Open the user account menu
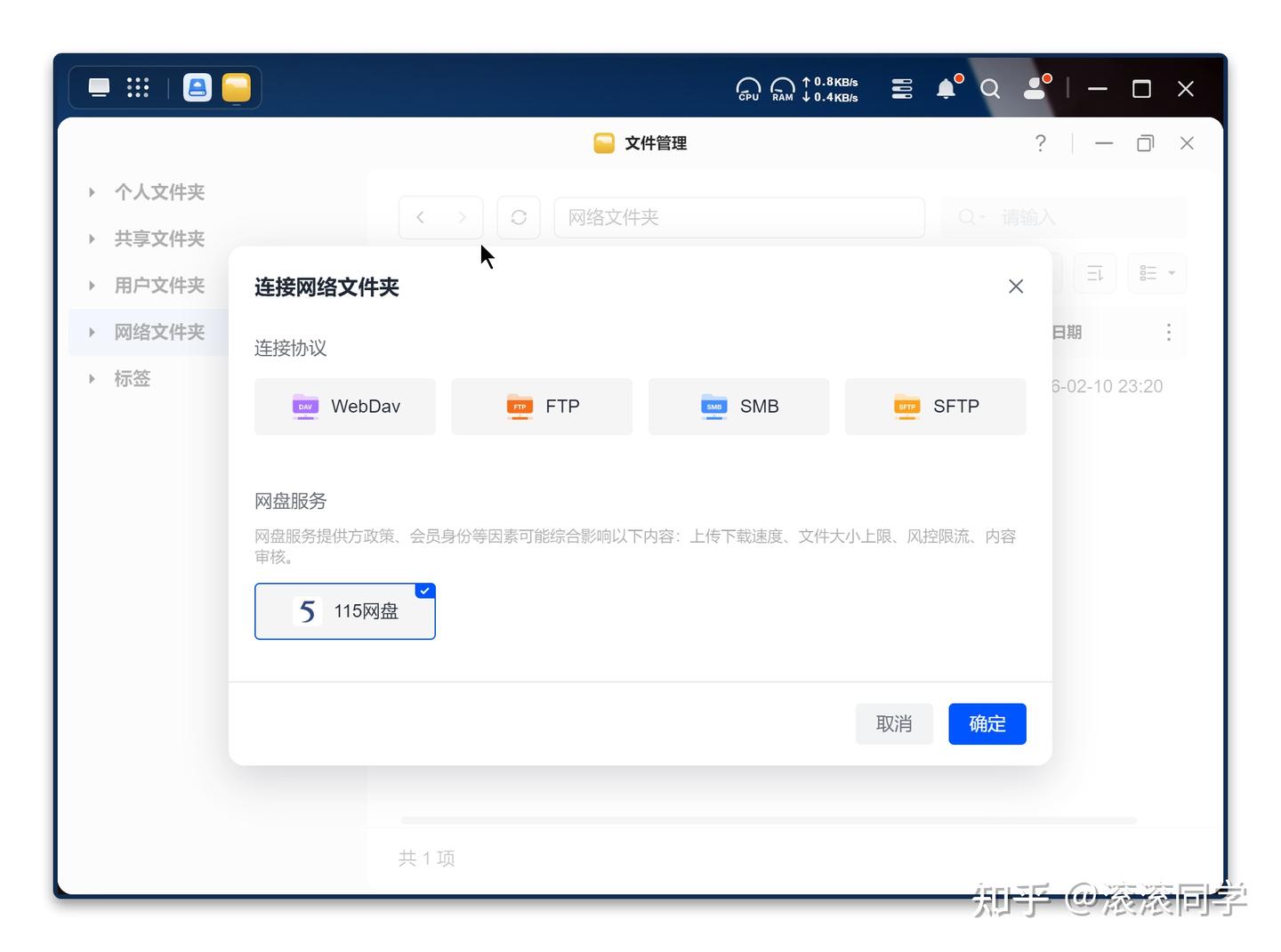 pyautogui.click(x=1035, y=87)
